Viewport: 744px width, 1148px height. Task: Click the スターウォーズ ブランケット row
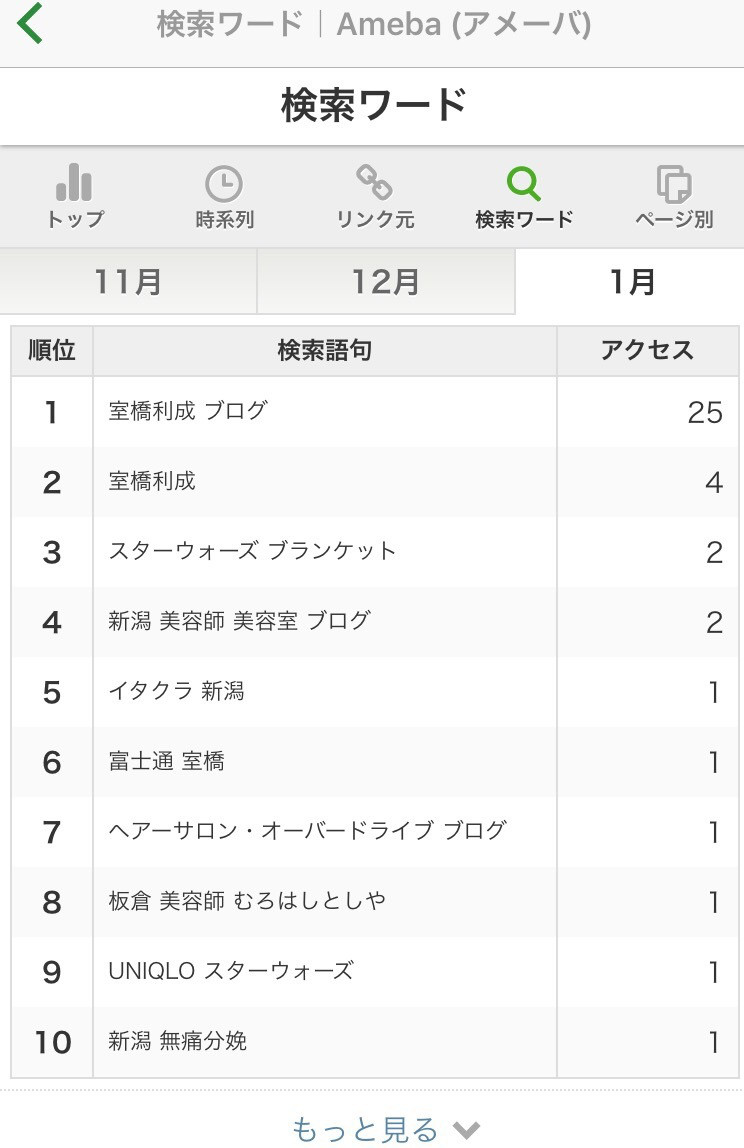[x=252, y=551]
